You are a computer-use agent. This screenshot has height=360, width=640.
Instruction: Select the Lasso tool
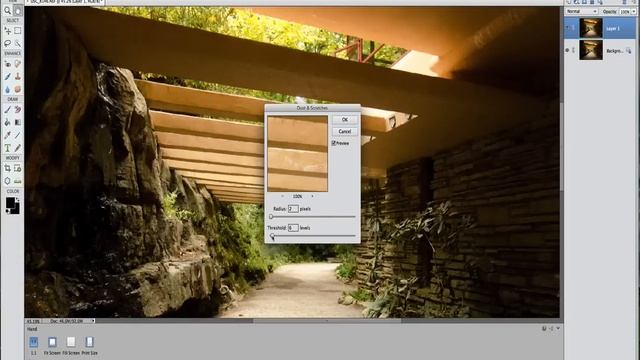click(7, 43)
